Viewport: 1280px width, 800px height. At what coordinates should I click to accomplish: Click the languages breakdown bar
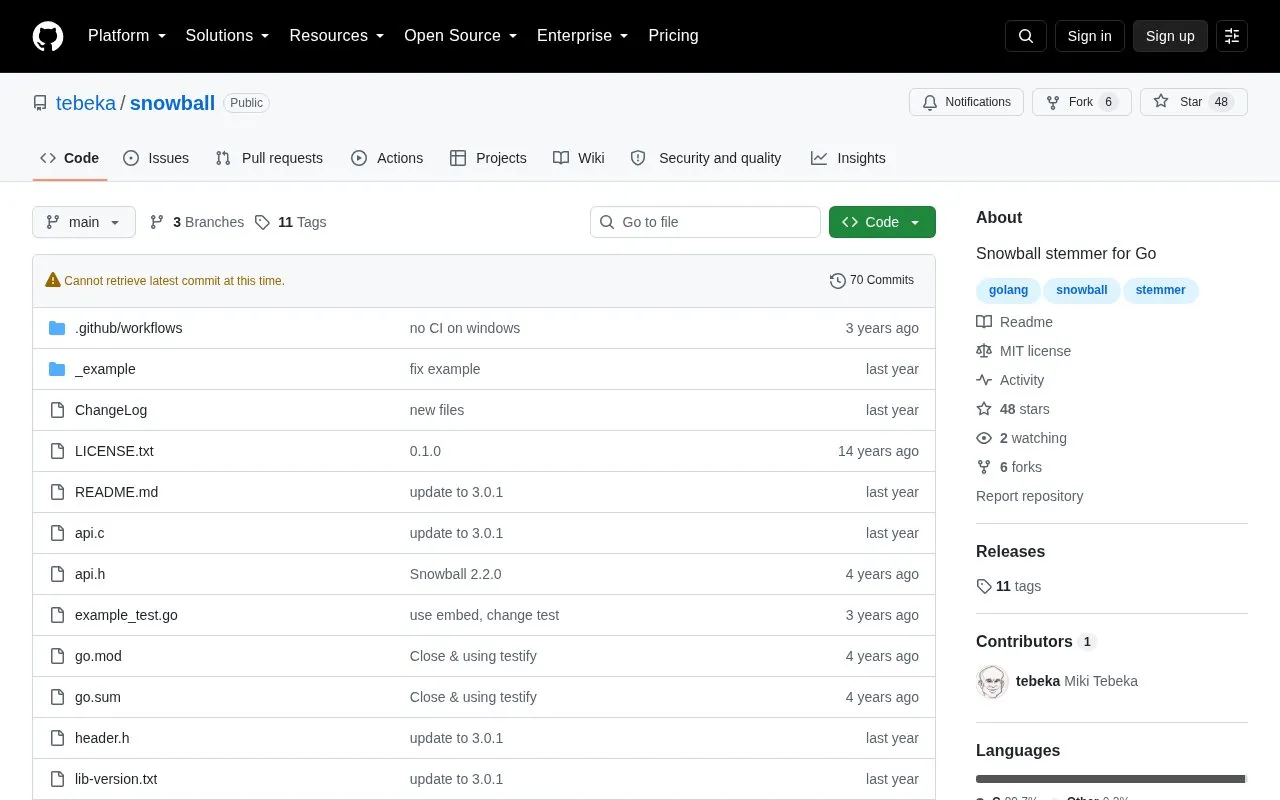[1111, 778]
